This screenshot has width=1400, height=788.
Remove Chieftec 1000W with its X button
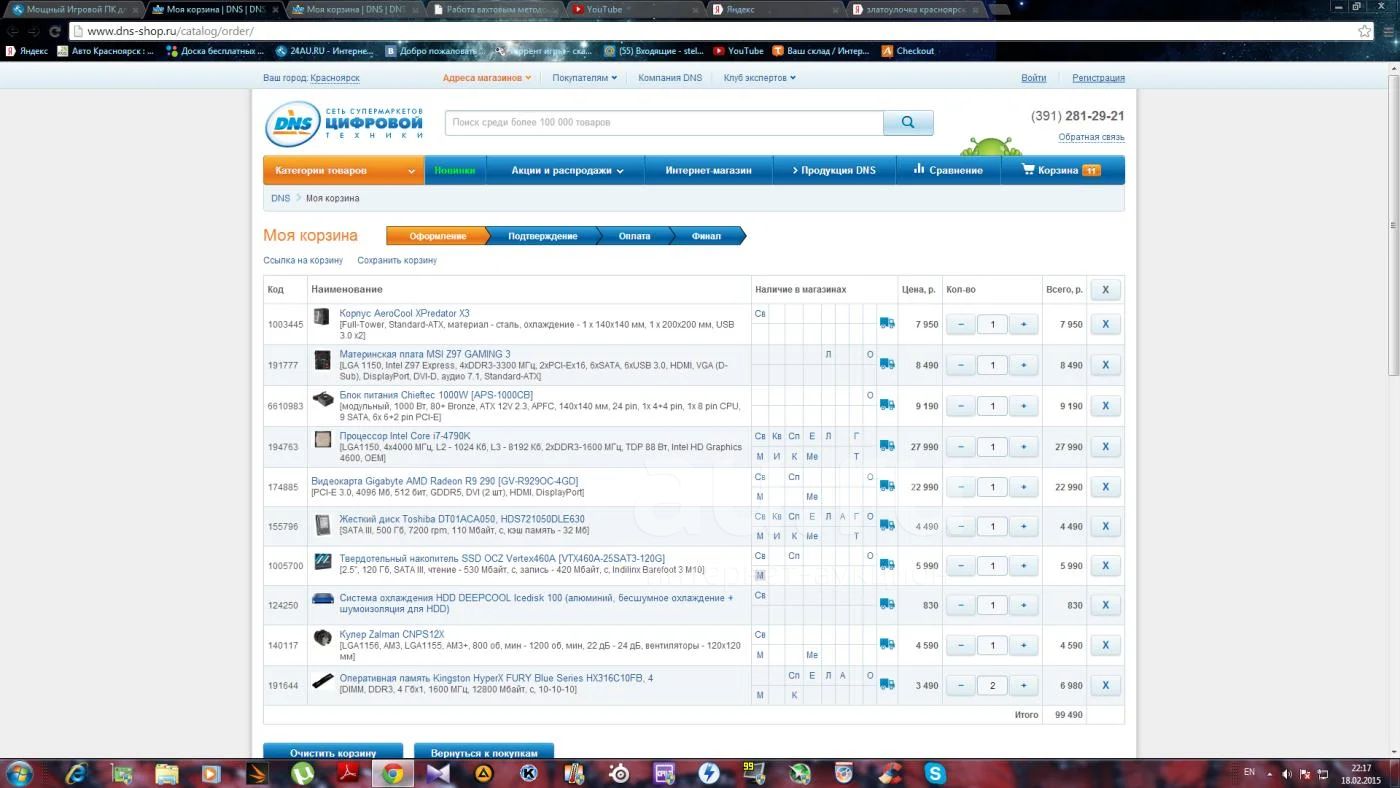1105,406
